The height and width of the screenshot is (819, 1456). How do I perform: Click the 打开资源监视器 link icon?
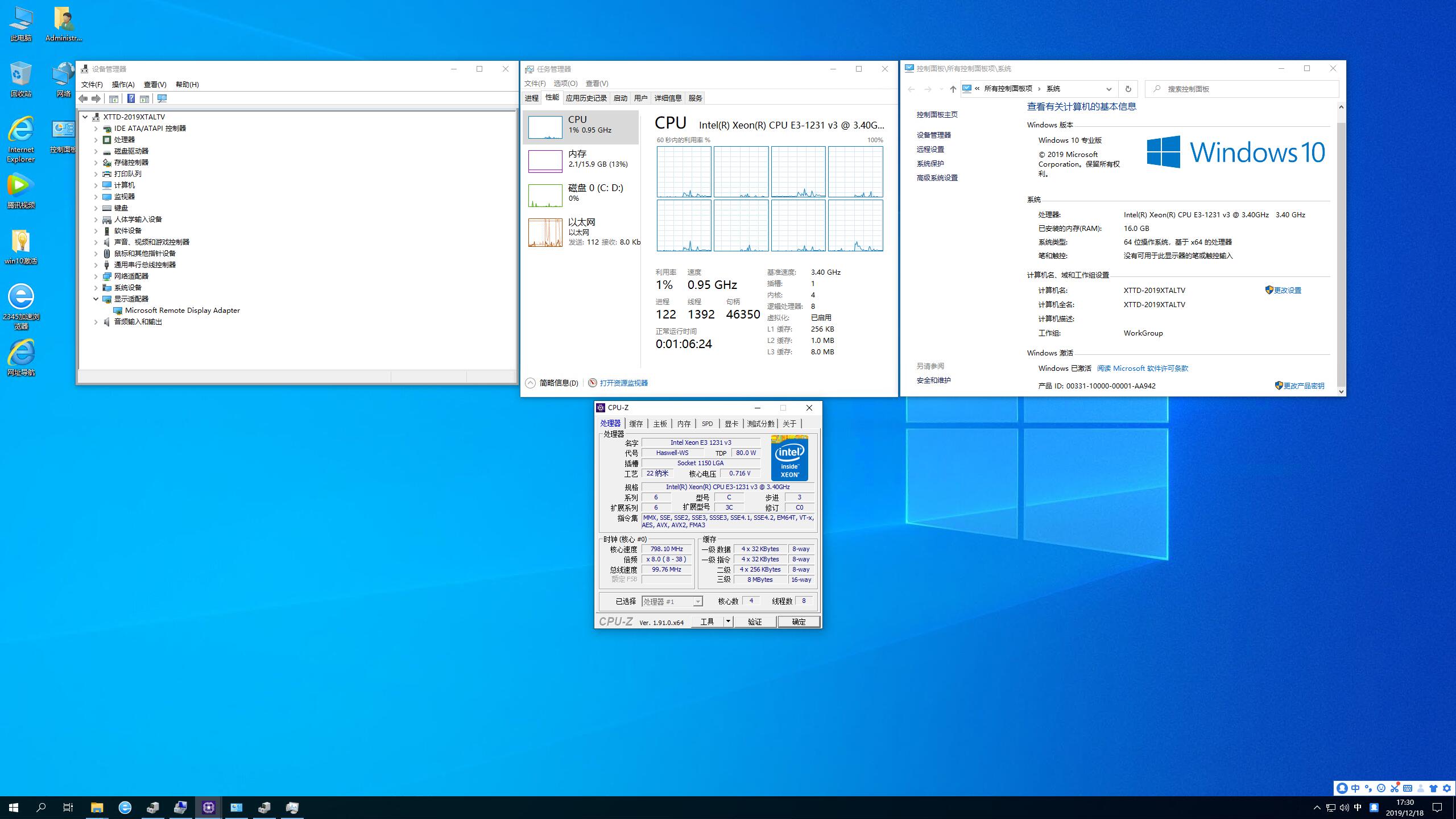[593, 383]
